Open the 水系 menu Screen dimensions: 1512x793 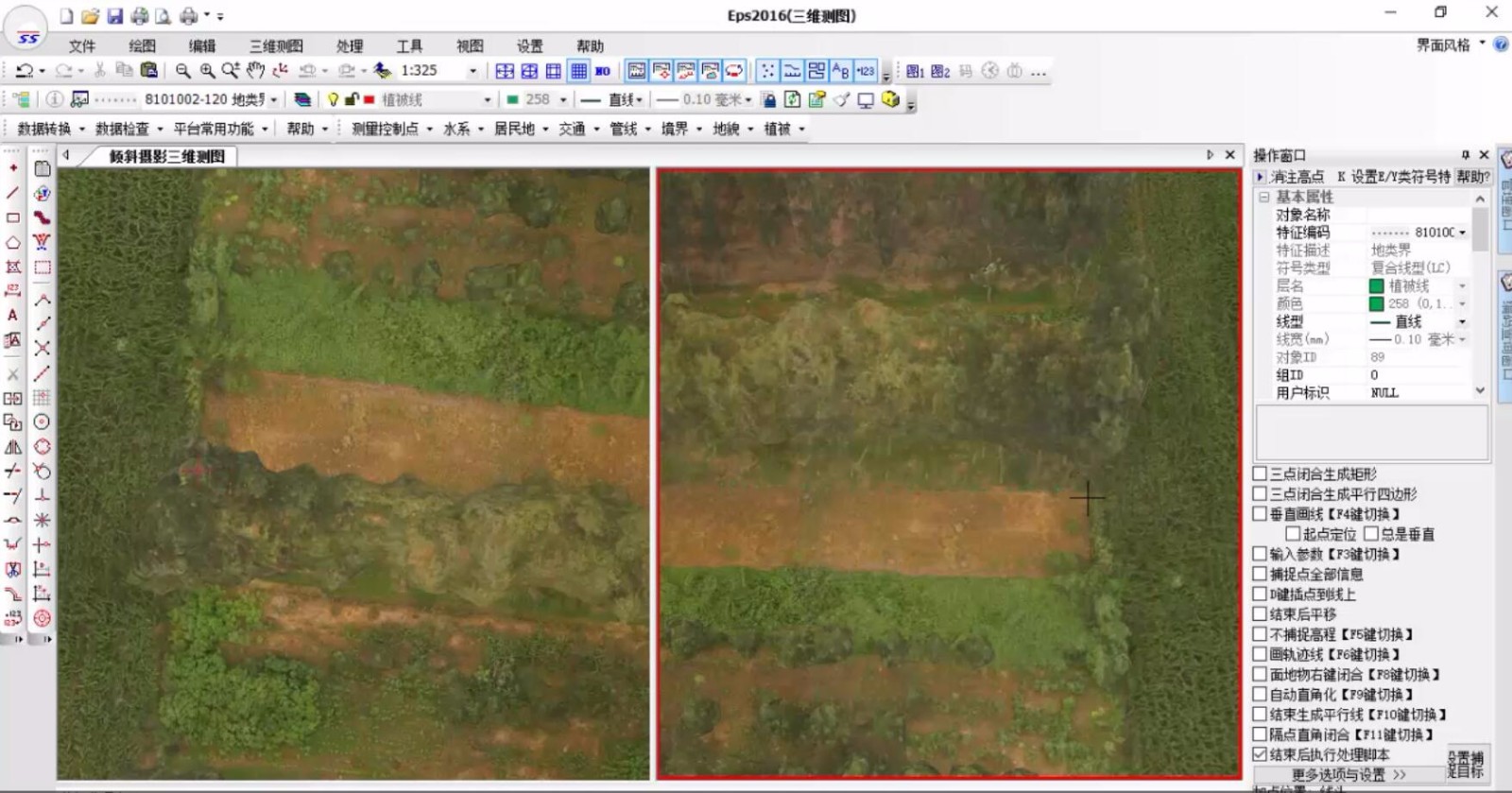(456, 129)
